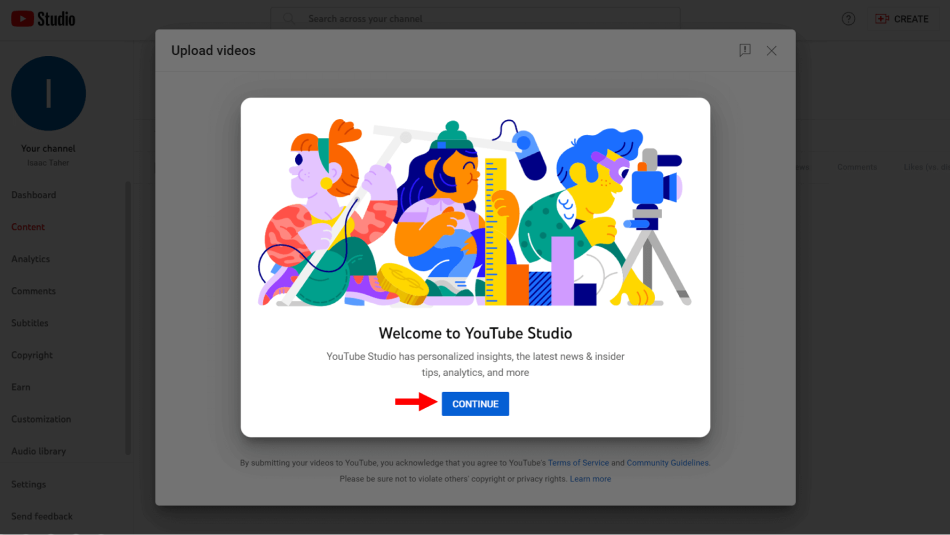Open Subtitles in the sidebar
The width and height of the screenshot is (950, 535).
[30, 323]
